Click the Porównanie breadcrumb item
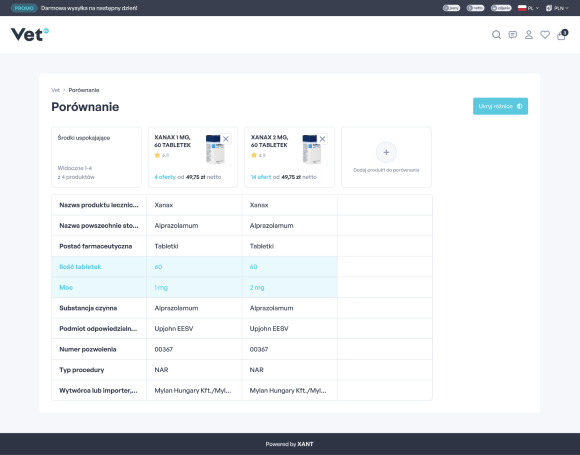This screenshot has width=580, height=455. pyautogui.click(x=84, y=90)
